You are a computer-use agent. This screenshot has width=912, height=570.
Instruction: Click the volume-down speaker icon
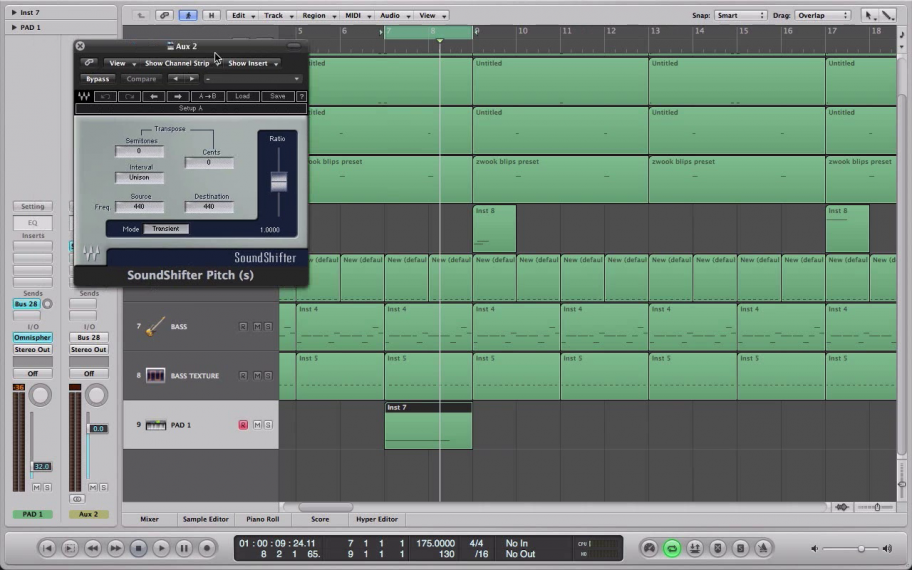(x=815, y=548)
